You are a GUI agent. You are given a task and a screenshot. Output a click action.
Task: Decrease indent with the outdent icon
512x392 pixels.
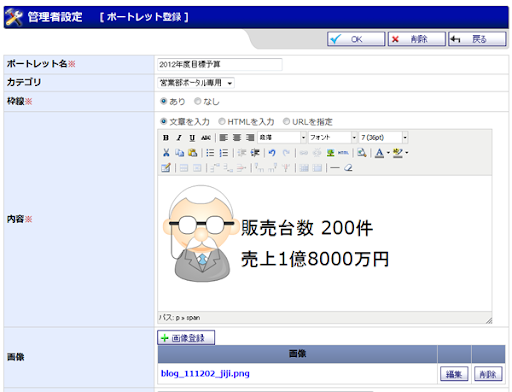click(x=242, y=153)
